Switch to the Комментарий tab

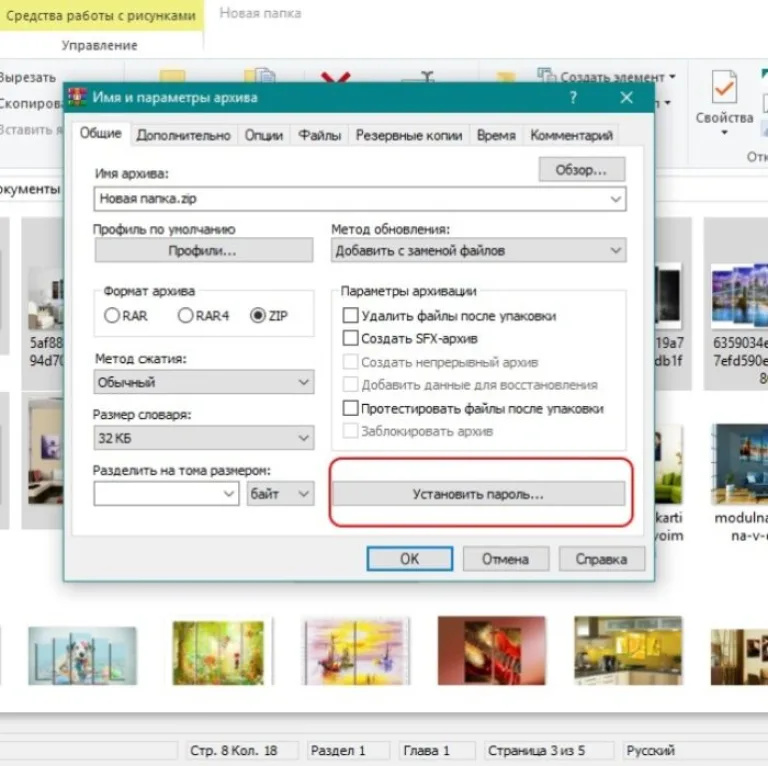coord(572,135)
